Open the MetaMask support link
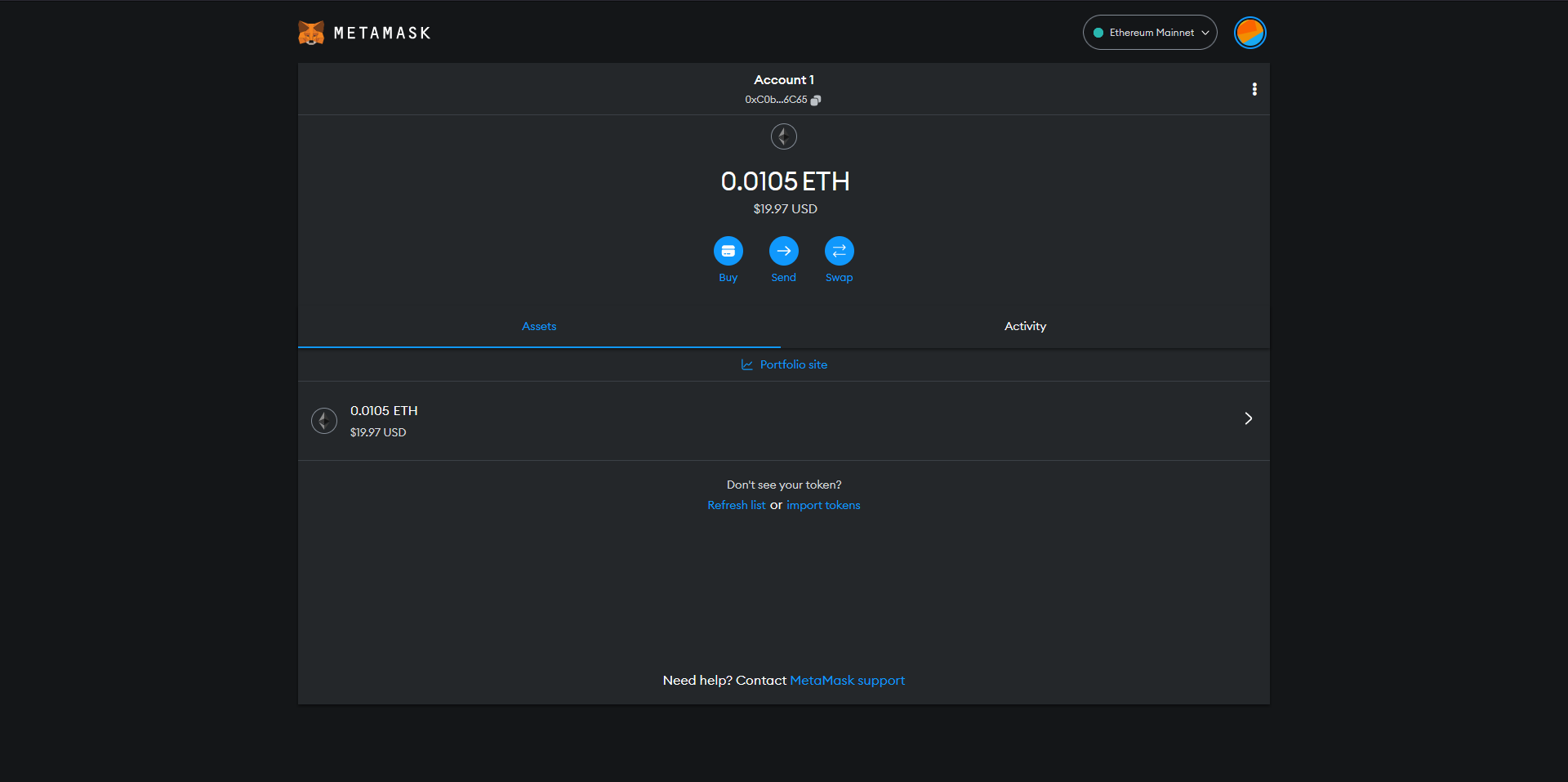Screen dimensions: 1568x782 tap(847, 680)
